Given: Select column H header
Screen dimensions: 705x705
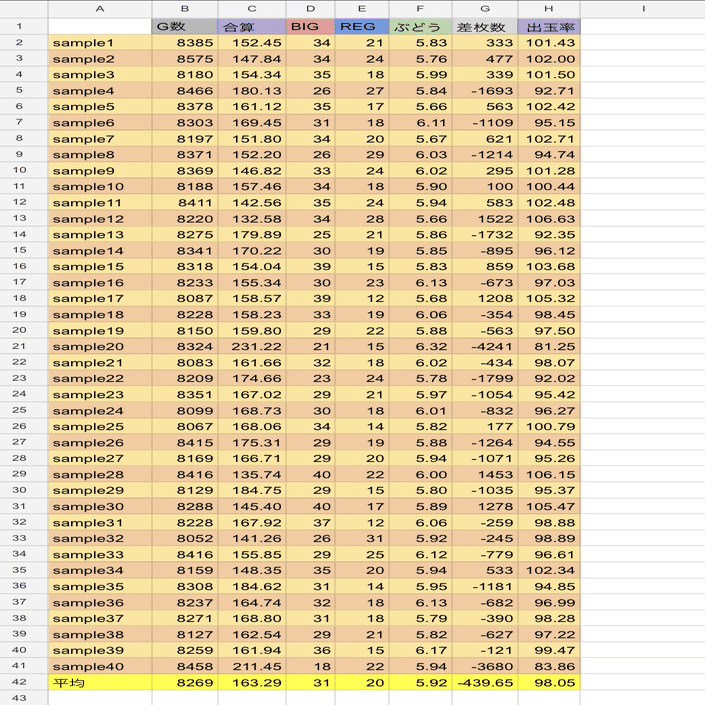Looking at the screenshot, I should [549, 9].
